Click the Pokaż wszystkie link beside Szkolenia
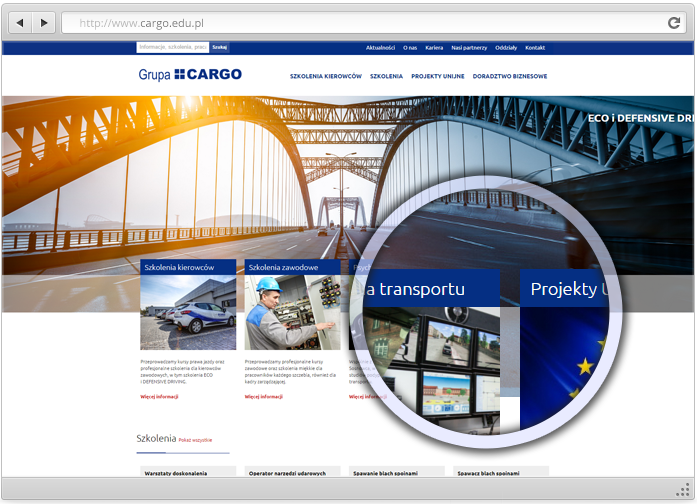 195,440
